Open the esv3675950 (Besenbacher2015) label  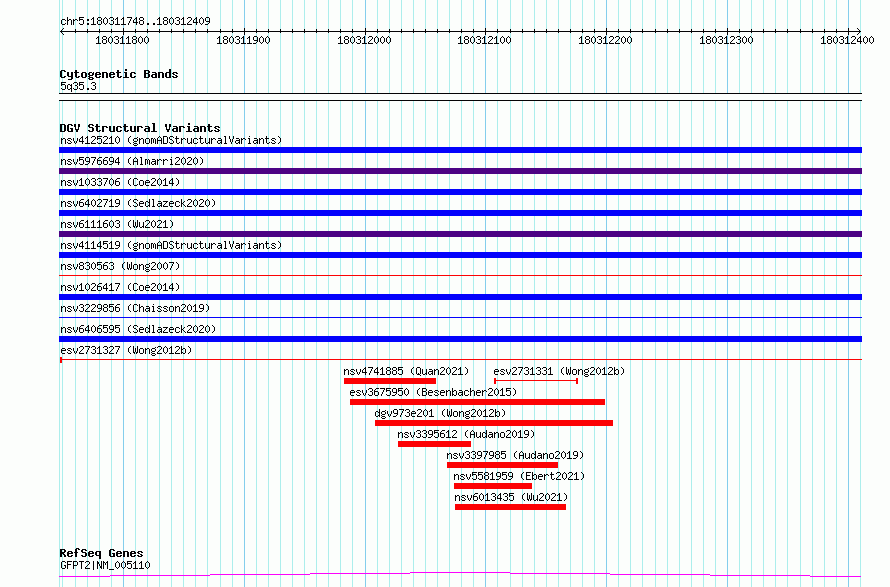click(x=433, y=392)
